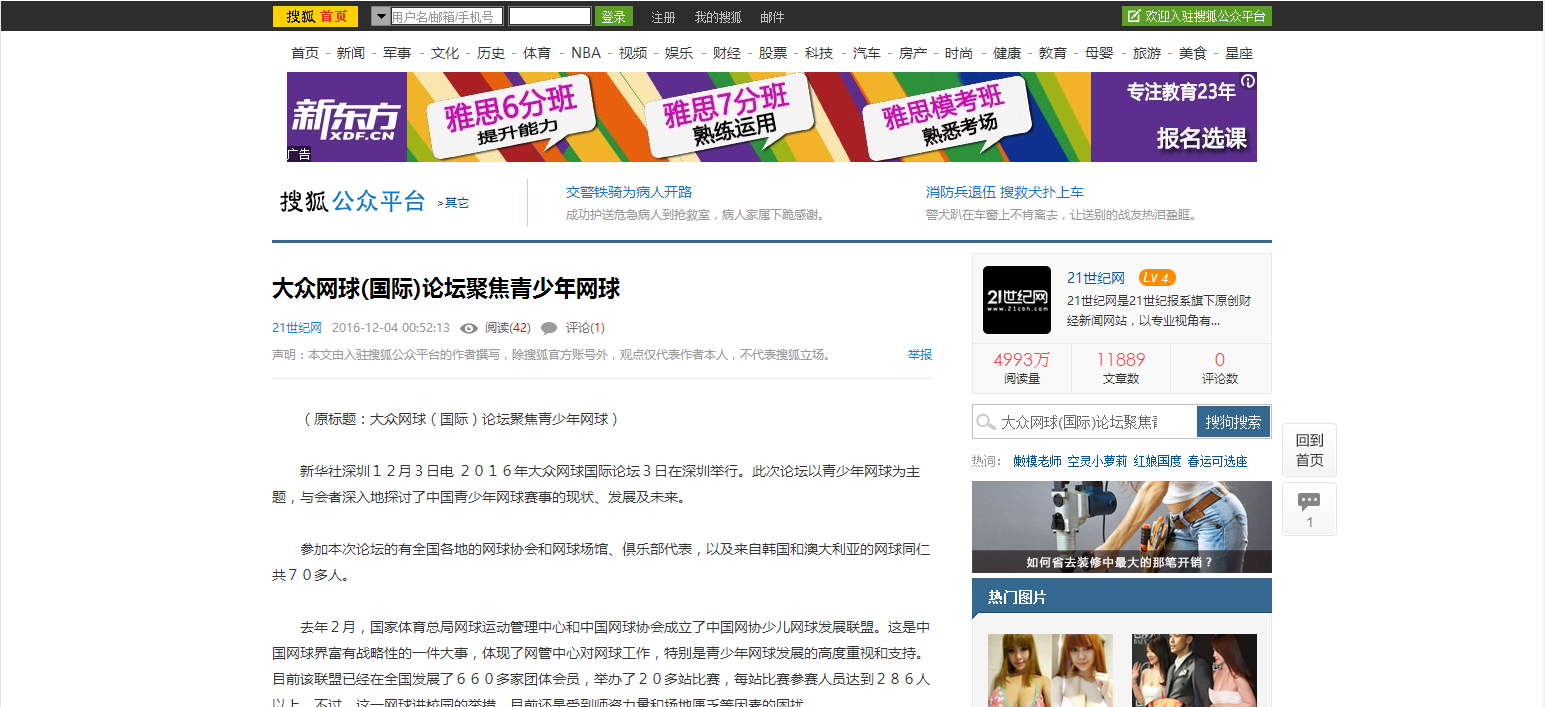Click the 11889 文章数 stat
1545x707 pixels.
1120,368
